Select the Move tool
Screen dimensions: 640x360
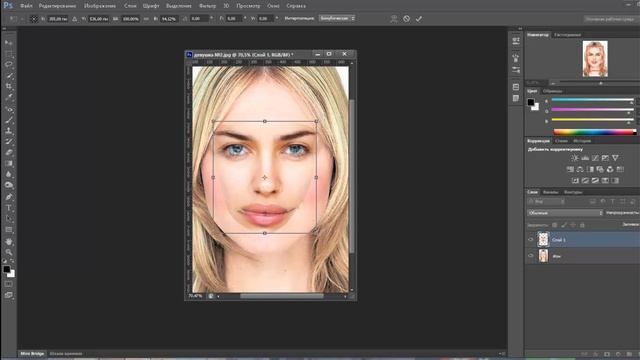(9, 43)
